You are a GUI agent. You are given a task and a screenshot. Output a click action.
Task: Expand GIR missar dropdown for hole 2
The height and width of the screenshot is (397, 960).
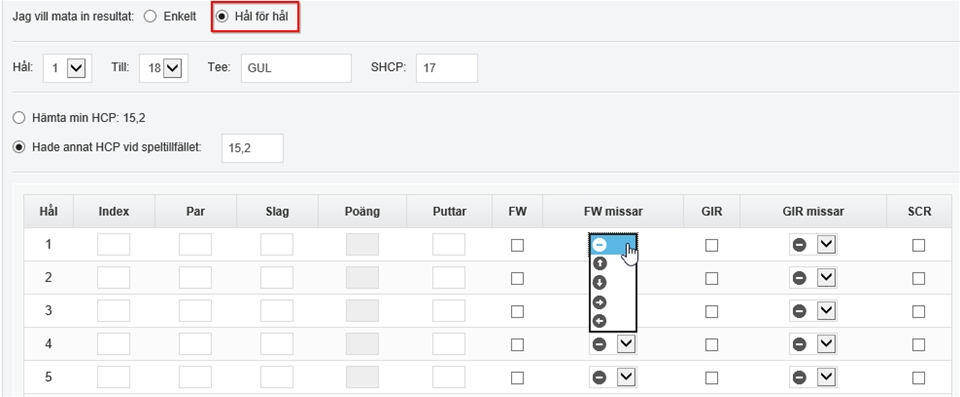coord(827,278)
